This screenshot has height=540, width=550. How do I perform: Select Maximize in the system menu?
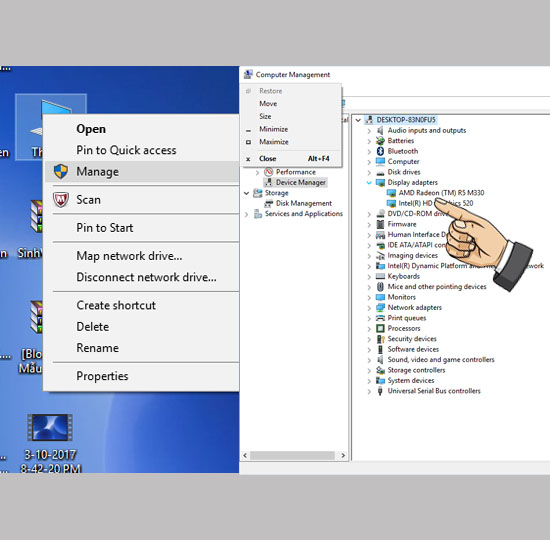tap(274, 142)
